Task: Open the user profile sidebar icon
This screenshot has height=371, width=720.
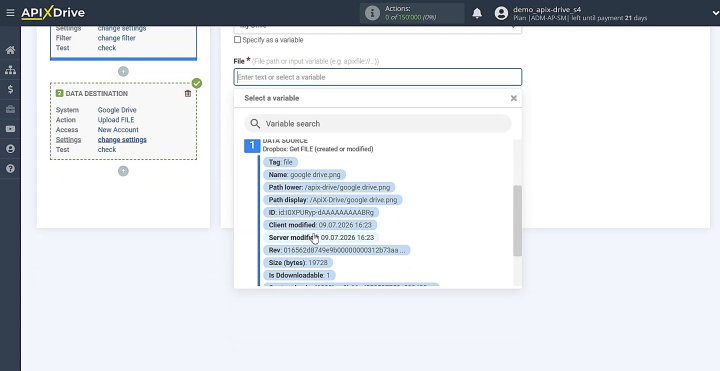Action: pos(10,149)
